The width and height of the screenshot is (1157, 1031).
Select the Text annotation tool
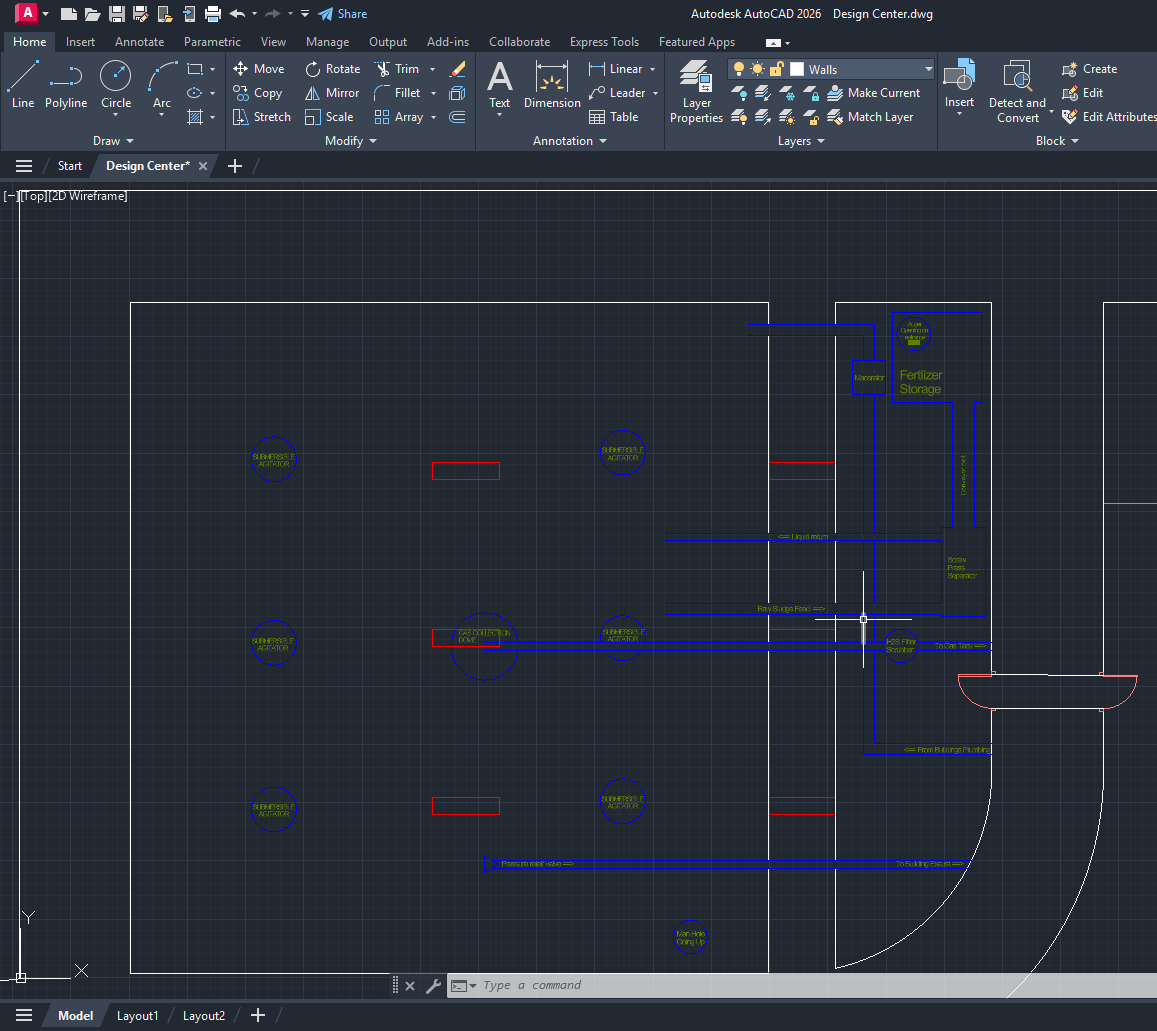coord(500,85)
